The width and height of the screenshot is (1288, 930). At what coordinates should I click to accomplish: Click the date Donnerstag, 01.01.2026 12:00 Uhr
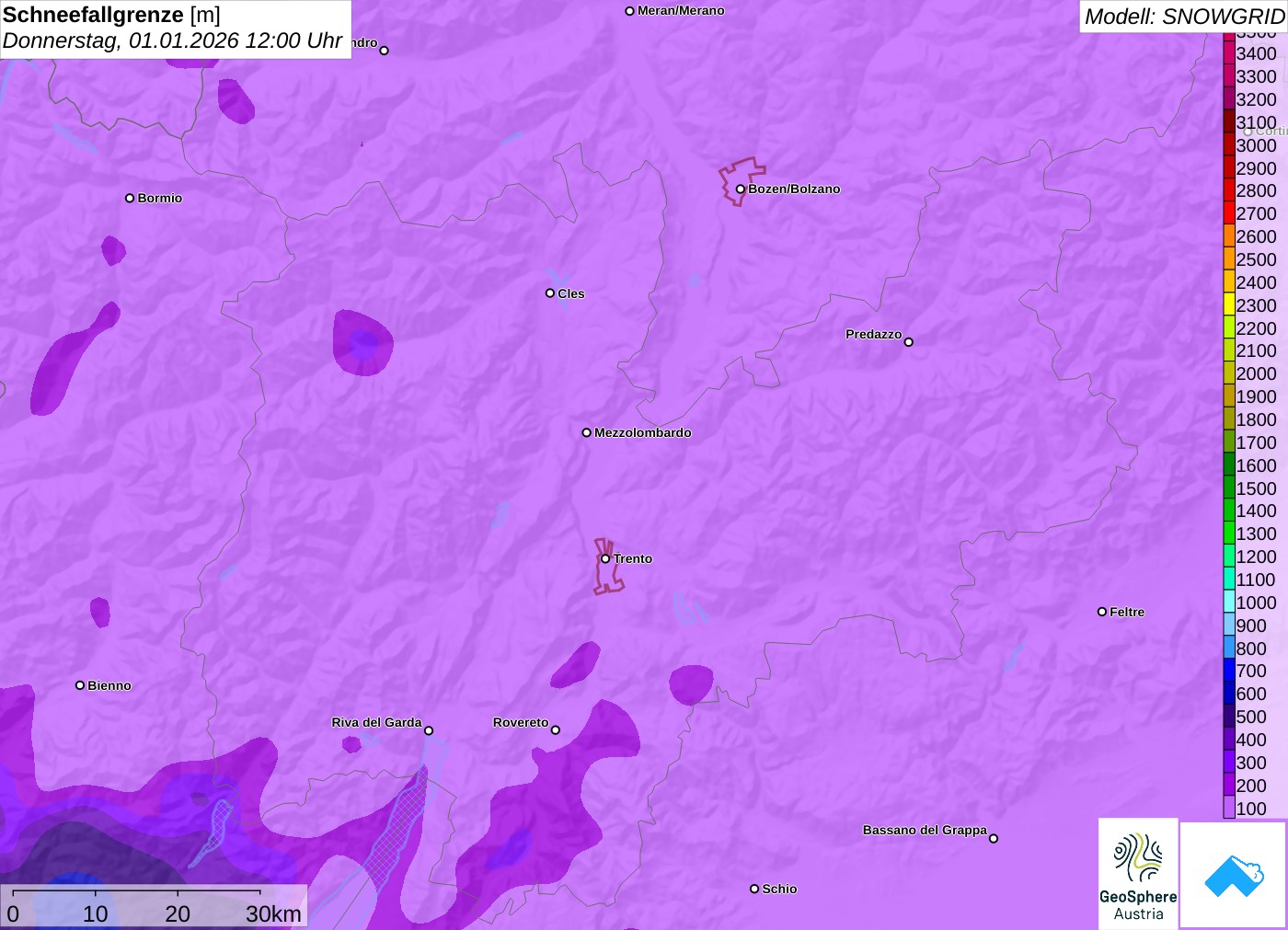(172, 40)
